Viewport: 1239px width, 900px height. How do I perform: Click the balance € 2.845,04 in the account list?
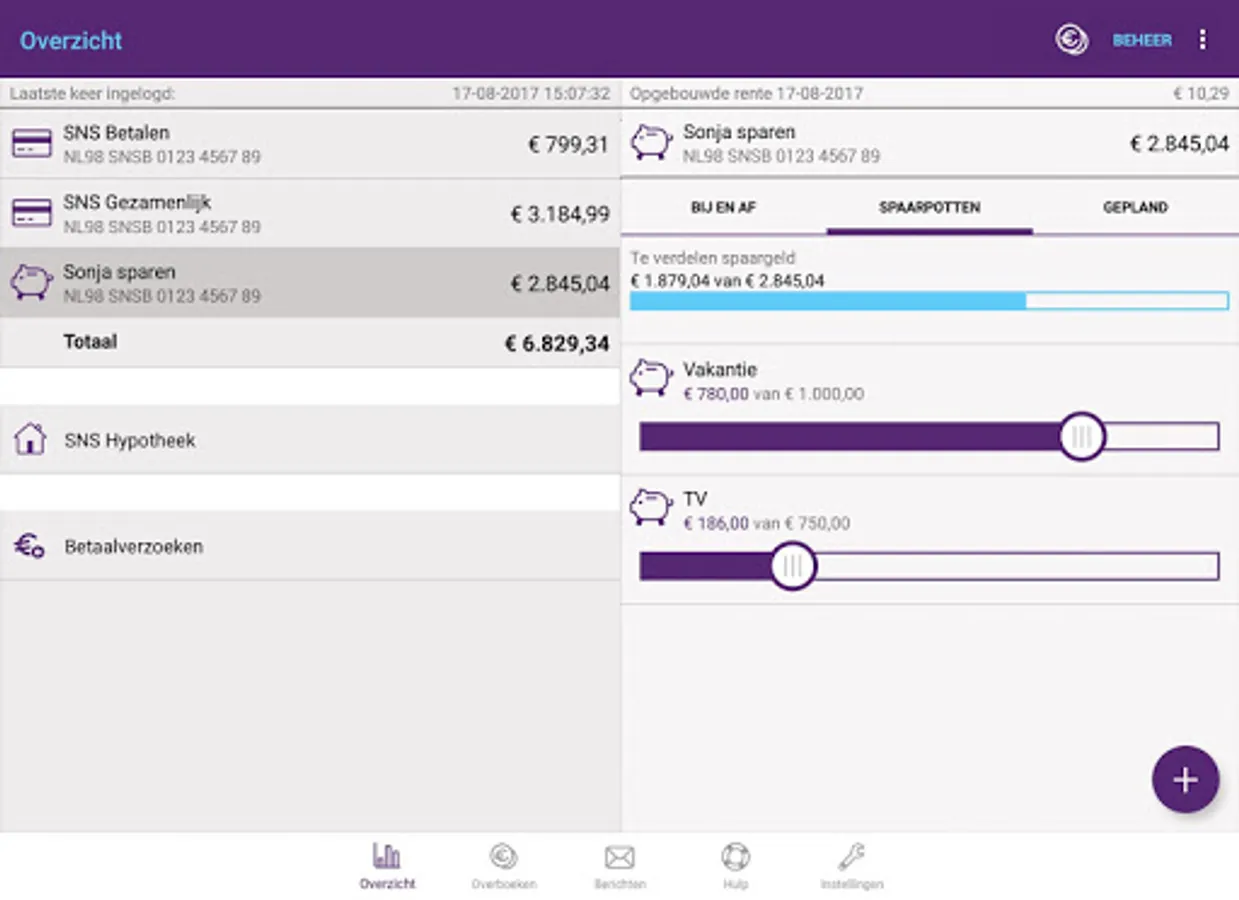click(x=560, y=284)
